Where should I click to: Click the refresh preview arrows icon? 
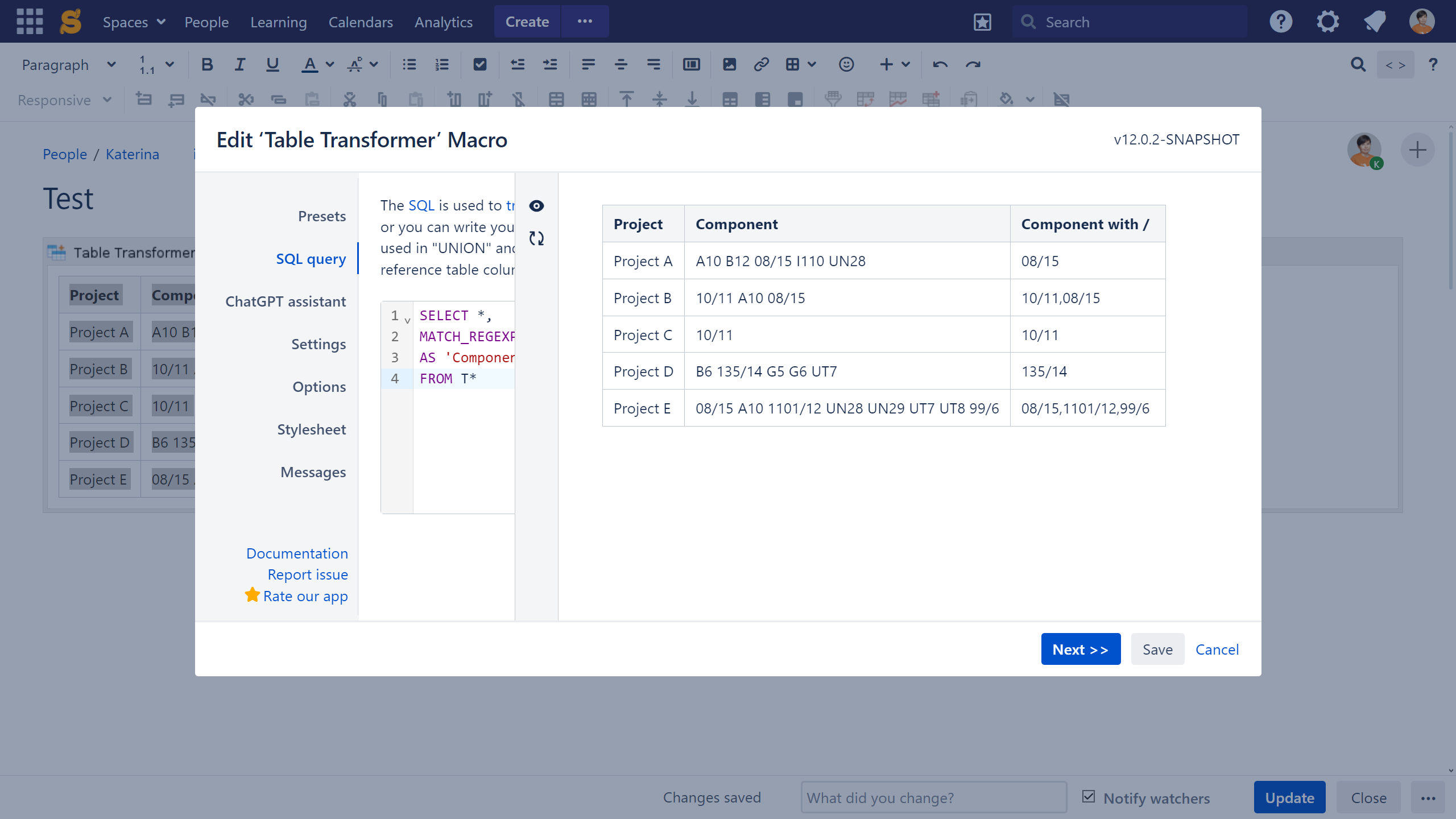[x=536, y=238]
